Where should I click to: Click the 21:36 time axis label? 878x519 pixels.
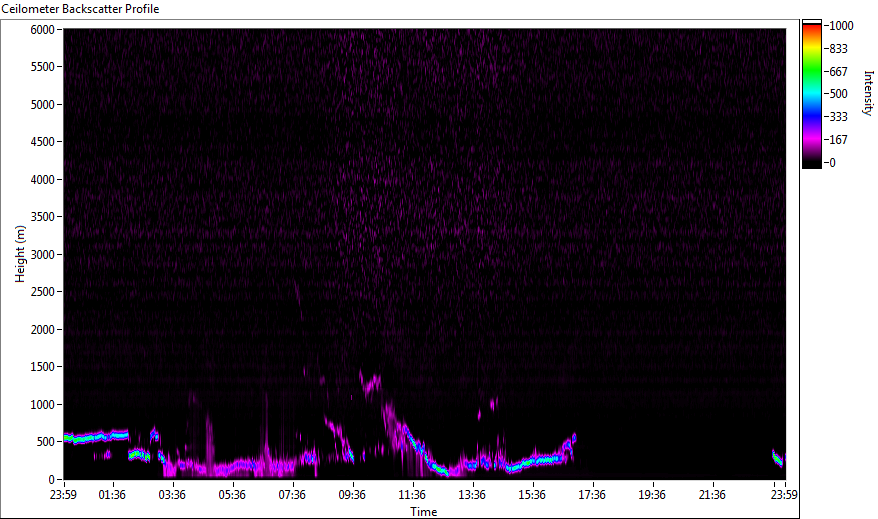click(x=712, y=495)
